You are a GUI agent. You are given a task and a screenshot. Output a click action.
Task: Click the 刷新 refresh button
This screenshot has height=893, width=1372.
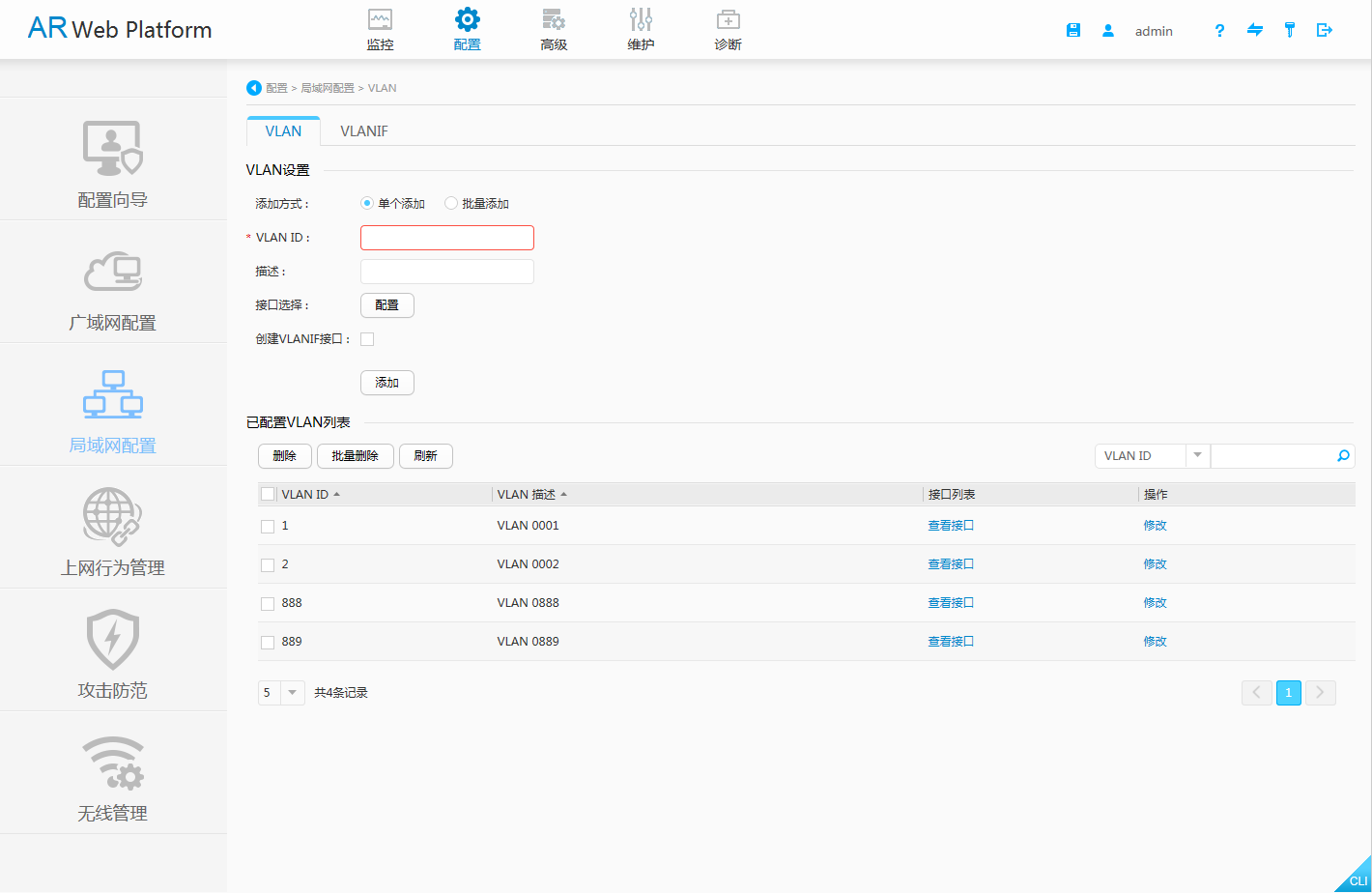[426, 456]
